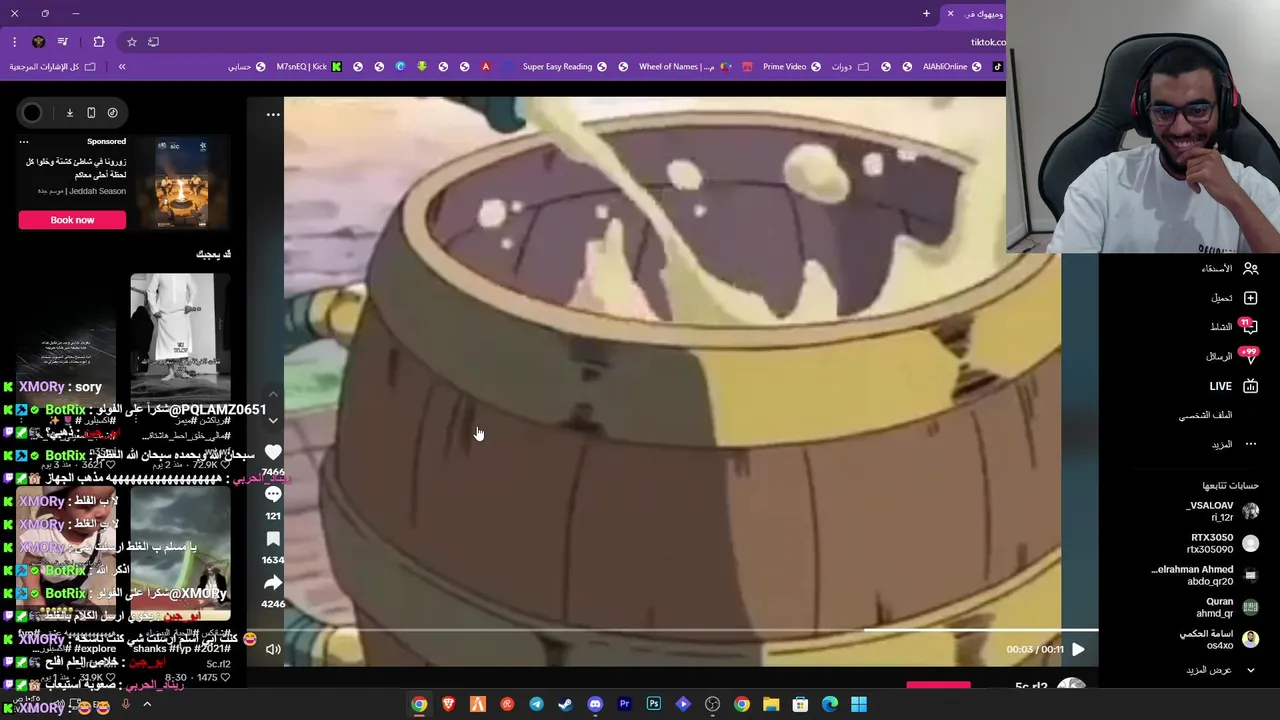The image size is (1280, 720).
Task: Mute the video with speaker icon
Action: point(273,649)
